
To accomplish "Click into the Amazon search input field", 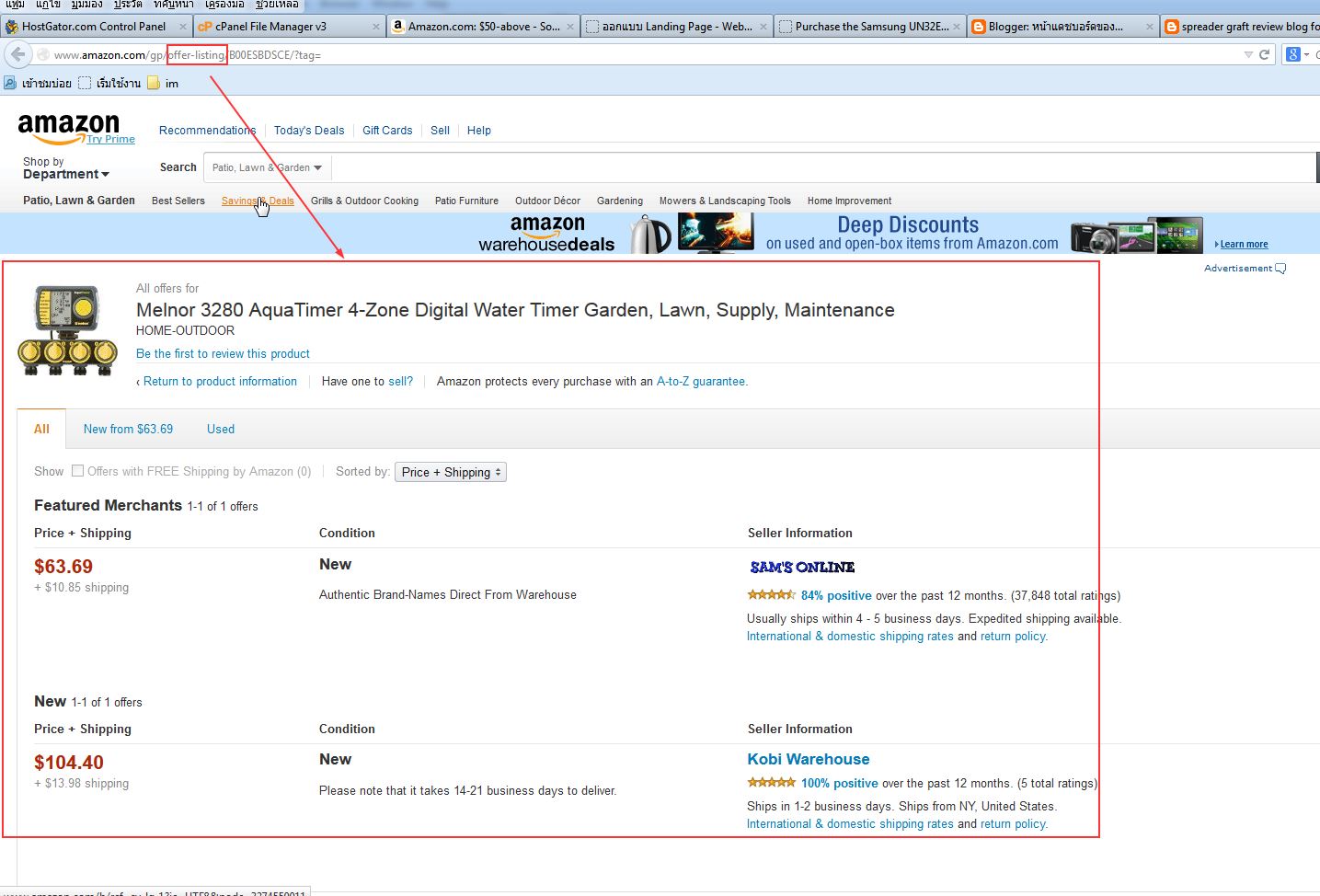I will [823, 167].
